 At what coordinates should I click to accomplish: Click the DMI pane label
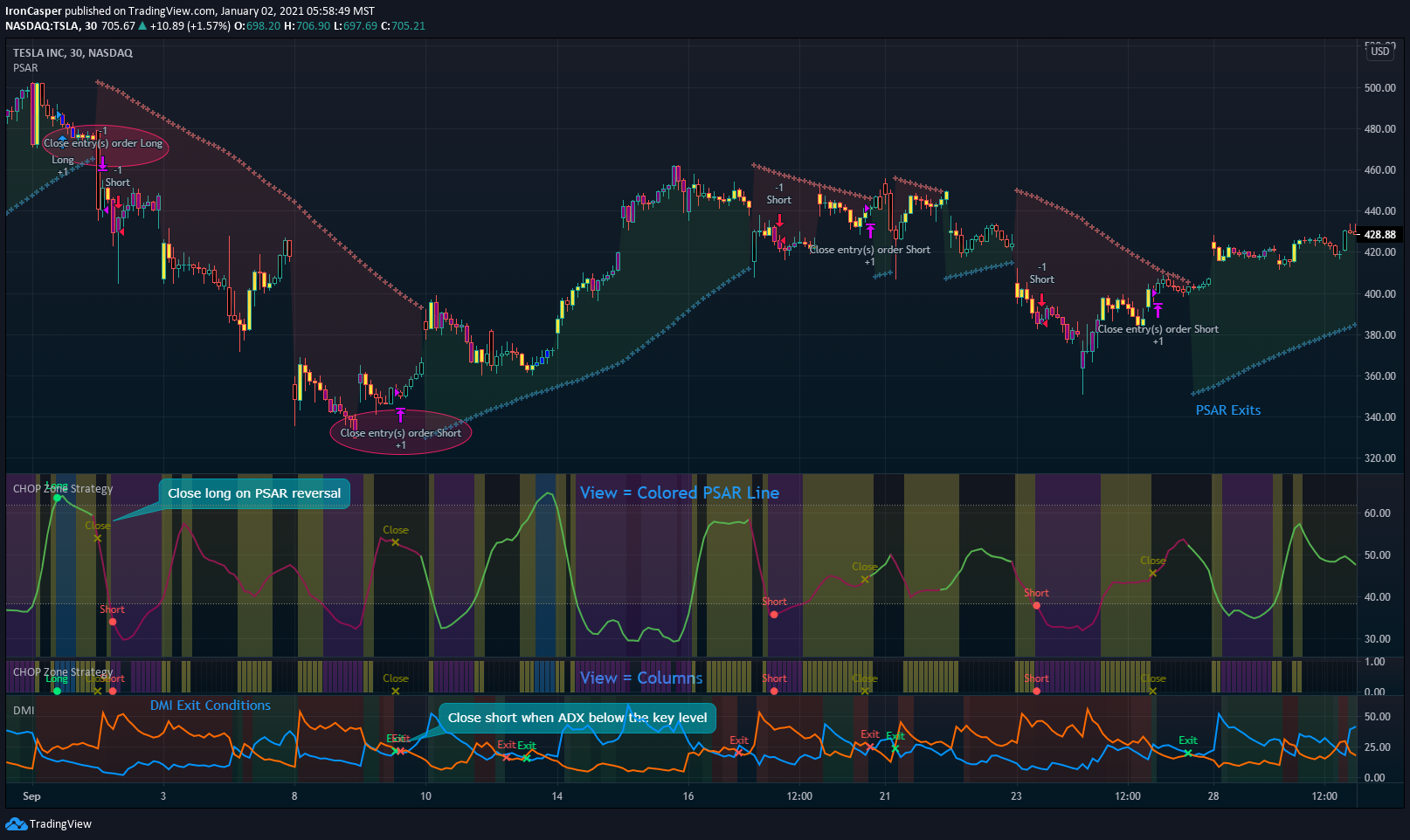[x=24, y=710]
